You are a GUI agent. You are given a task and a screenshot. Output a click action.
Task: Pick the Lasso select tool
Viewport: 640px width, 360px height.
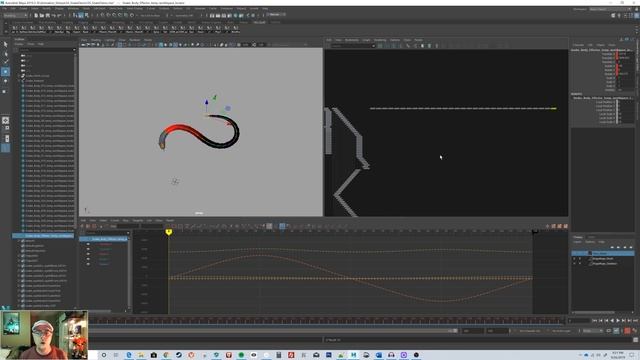[x=5, y=53]
